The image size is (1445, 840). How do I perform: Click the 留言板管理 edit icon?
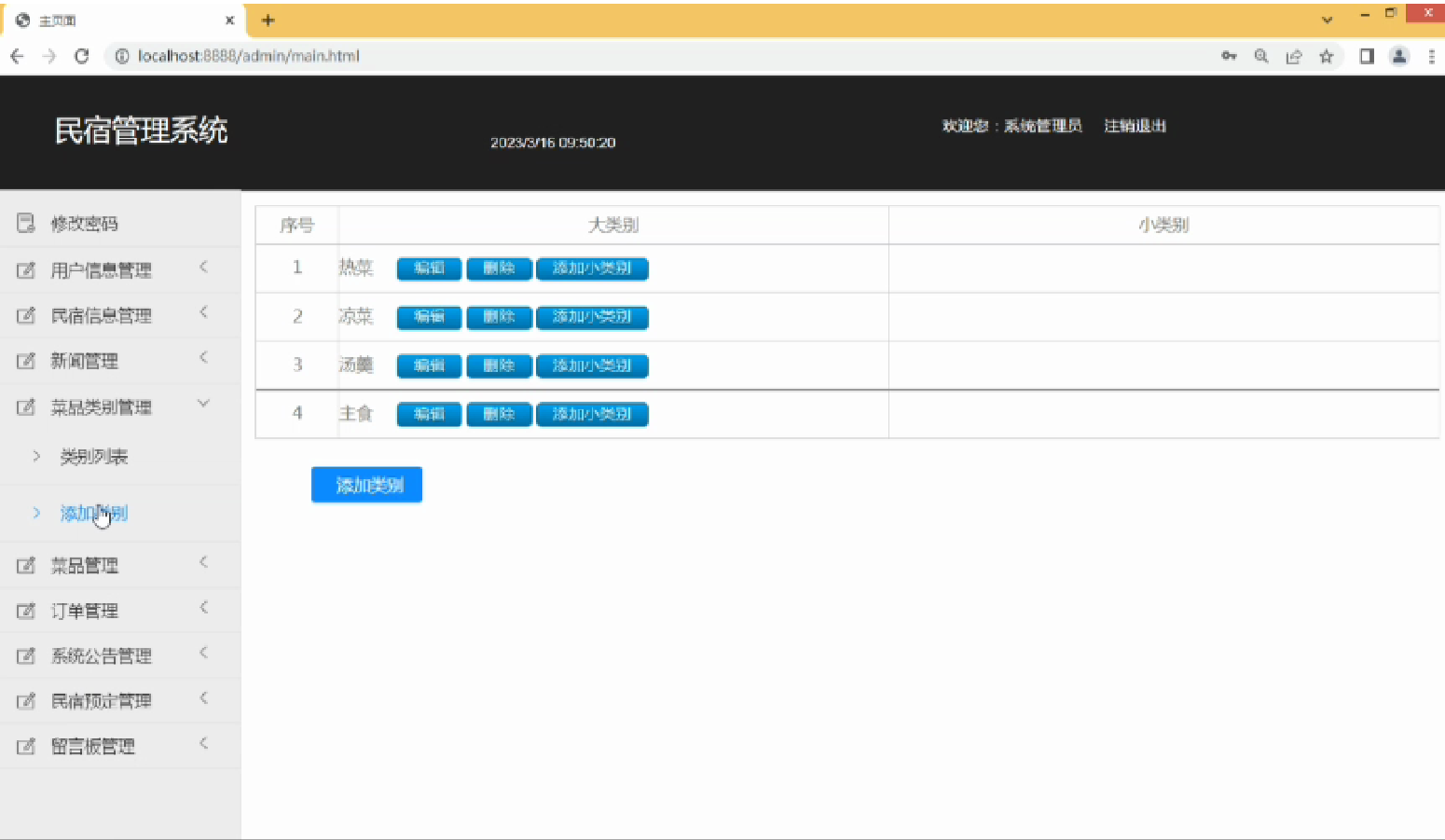26,746
